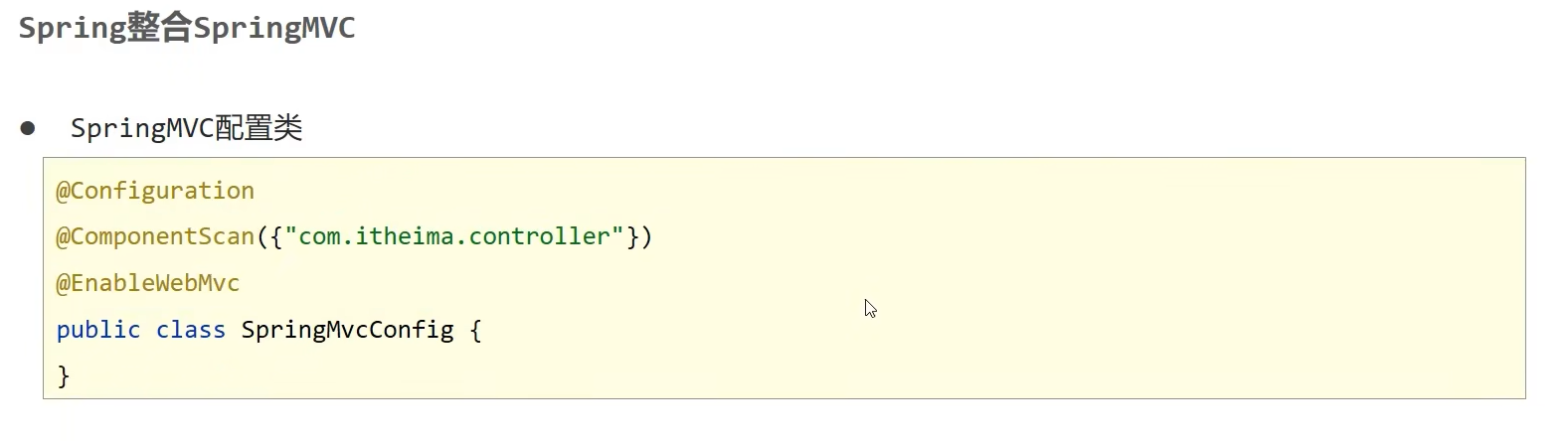Select the @Configuration annotation
This screenshot has height=441, width=1568.
click(x=155, y=191)
